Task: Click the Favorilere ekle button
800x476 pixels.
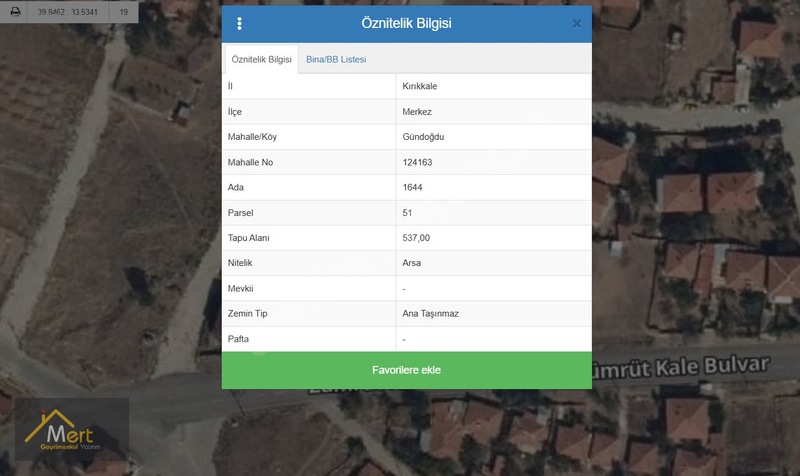Action: (407, 370)
